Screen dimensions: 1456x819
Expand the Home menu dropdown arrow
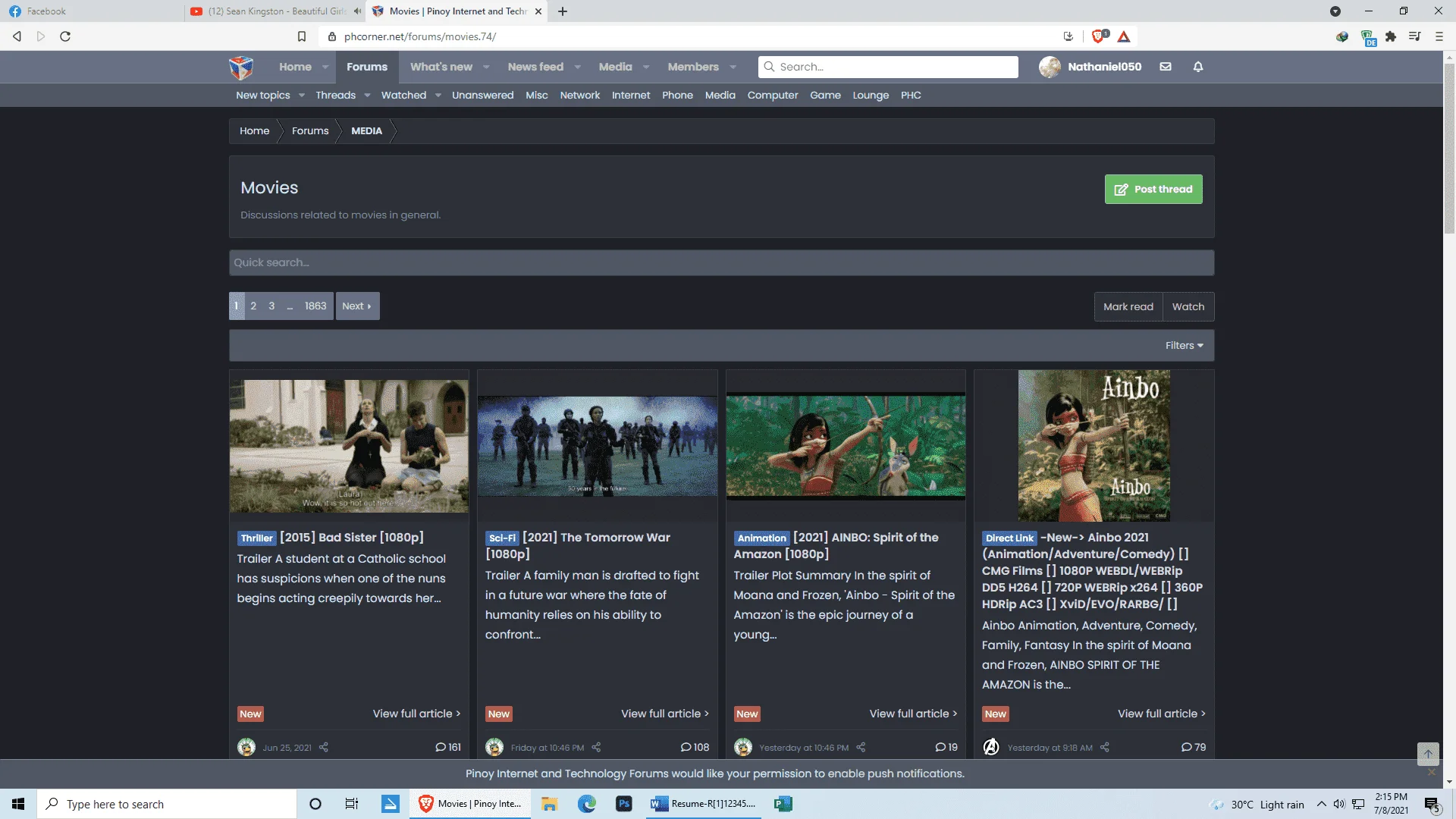pos(325,67)
